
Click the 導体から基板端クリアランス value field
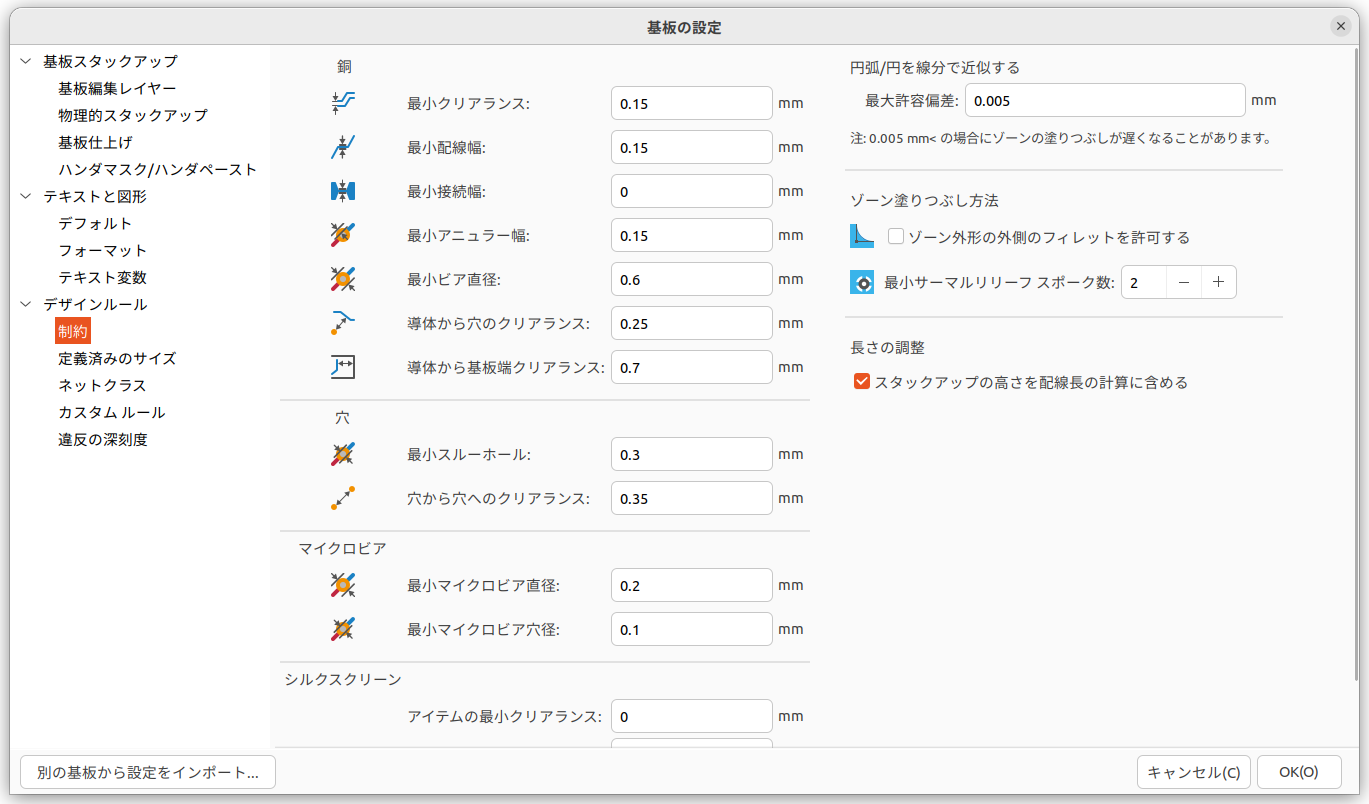click(x=692, y=367)
